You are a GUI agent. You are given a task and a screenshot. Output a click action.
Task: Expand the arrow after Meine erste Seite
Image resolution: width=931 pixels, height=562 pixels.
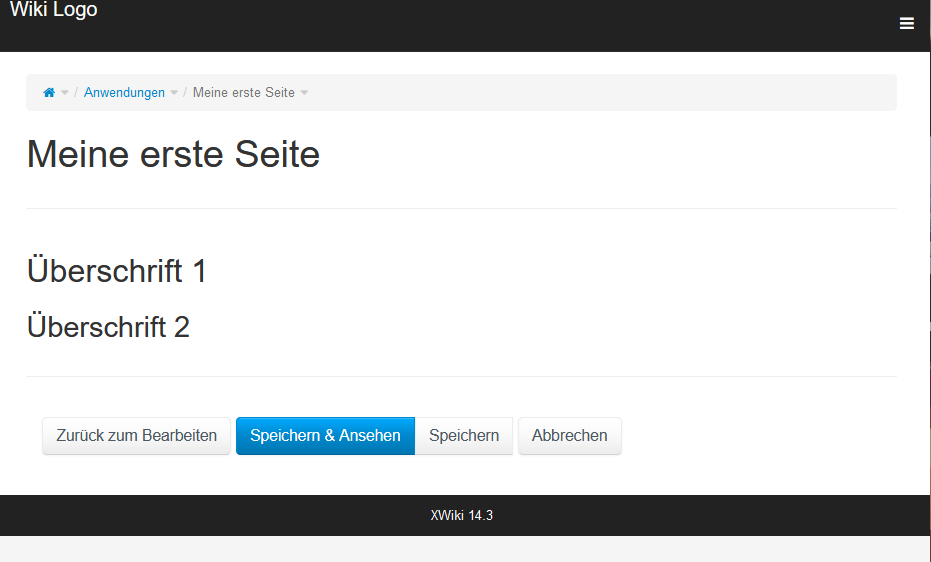pos(304,93)
